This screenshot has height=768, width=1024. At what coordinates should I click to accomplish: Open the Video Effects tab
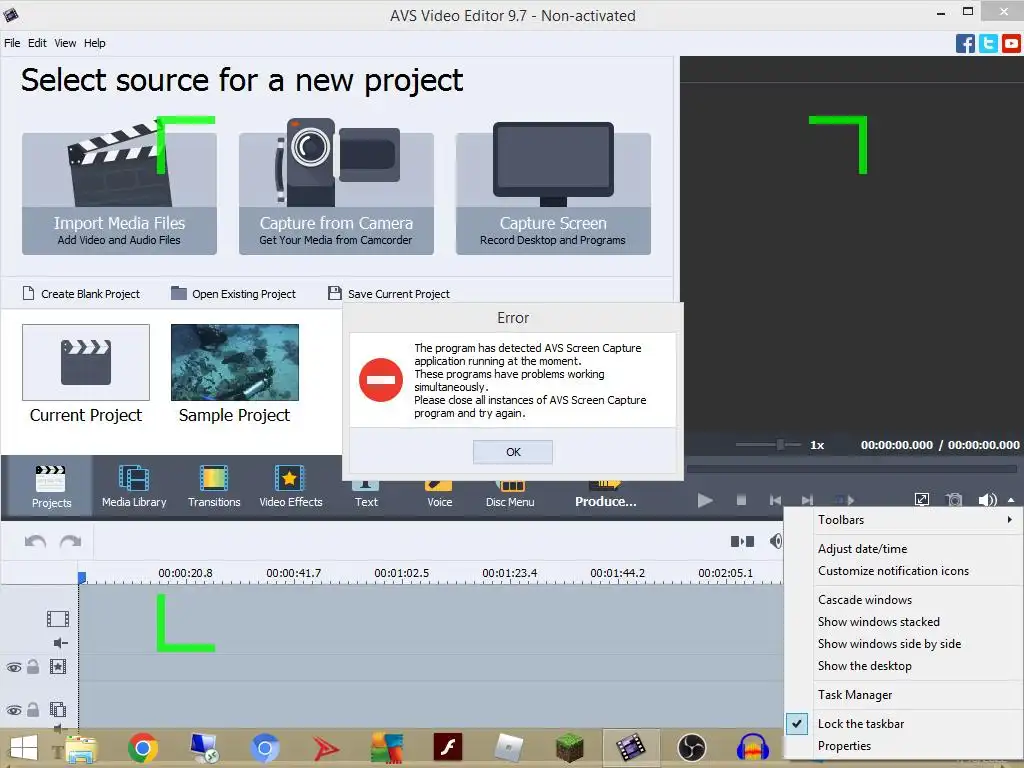tap(291, 486)
